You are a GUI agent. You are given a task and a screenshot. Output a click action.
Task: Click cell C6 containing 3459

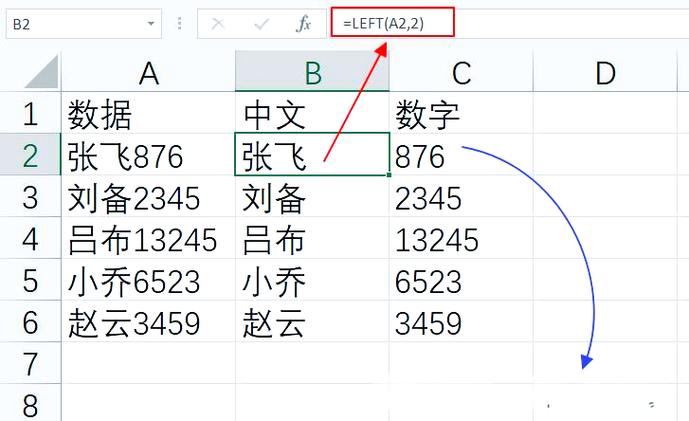(x=461, y=321)
